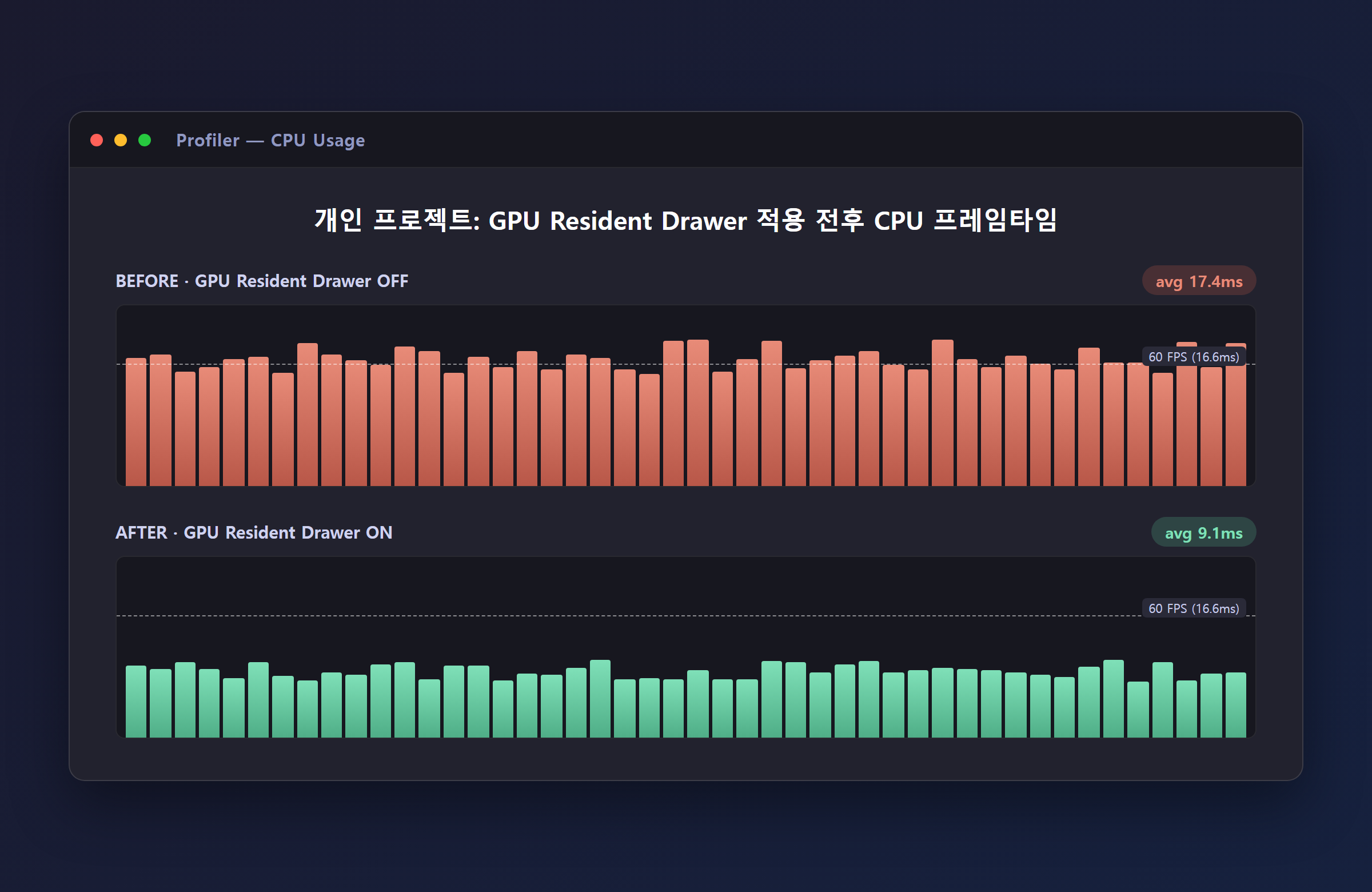Click the 'avg 17.4ms' badge
1372x892 pixels.
tap(1198, 281)
